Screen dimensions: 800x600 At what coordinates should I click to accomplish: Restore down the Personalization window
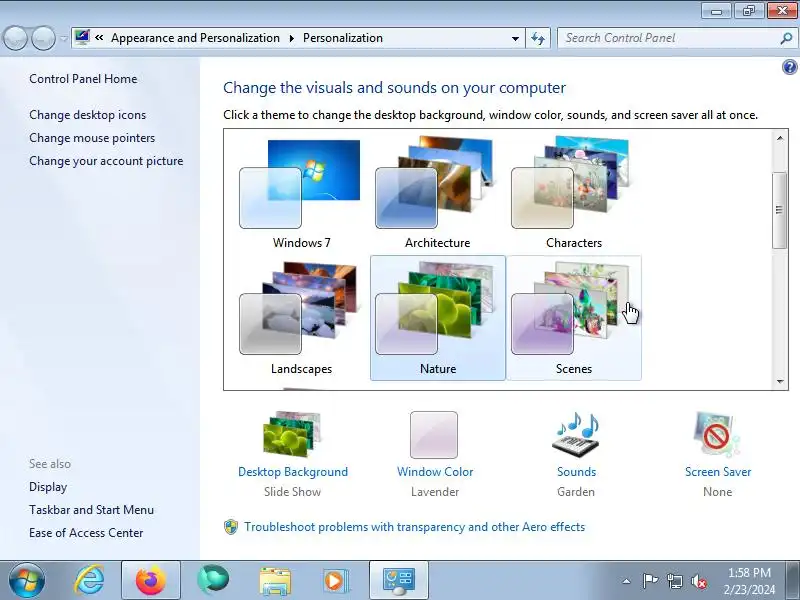point(748,11)
